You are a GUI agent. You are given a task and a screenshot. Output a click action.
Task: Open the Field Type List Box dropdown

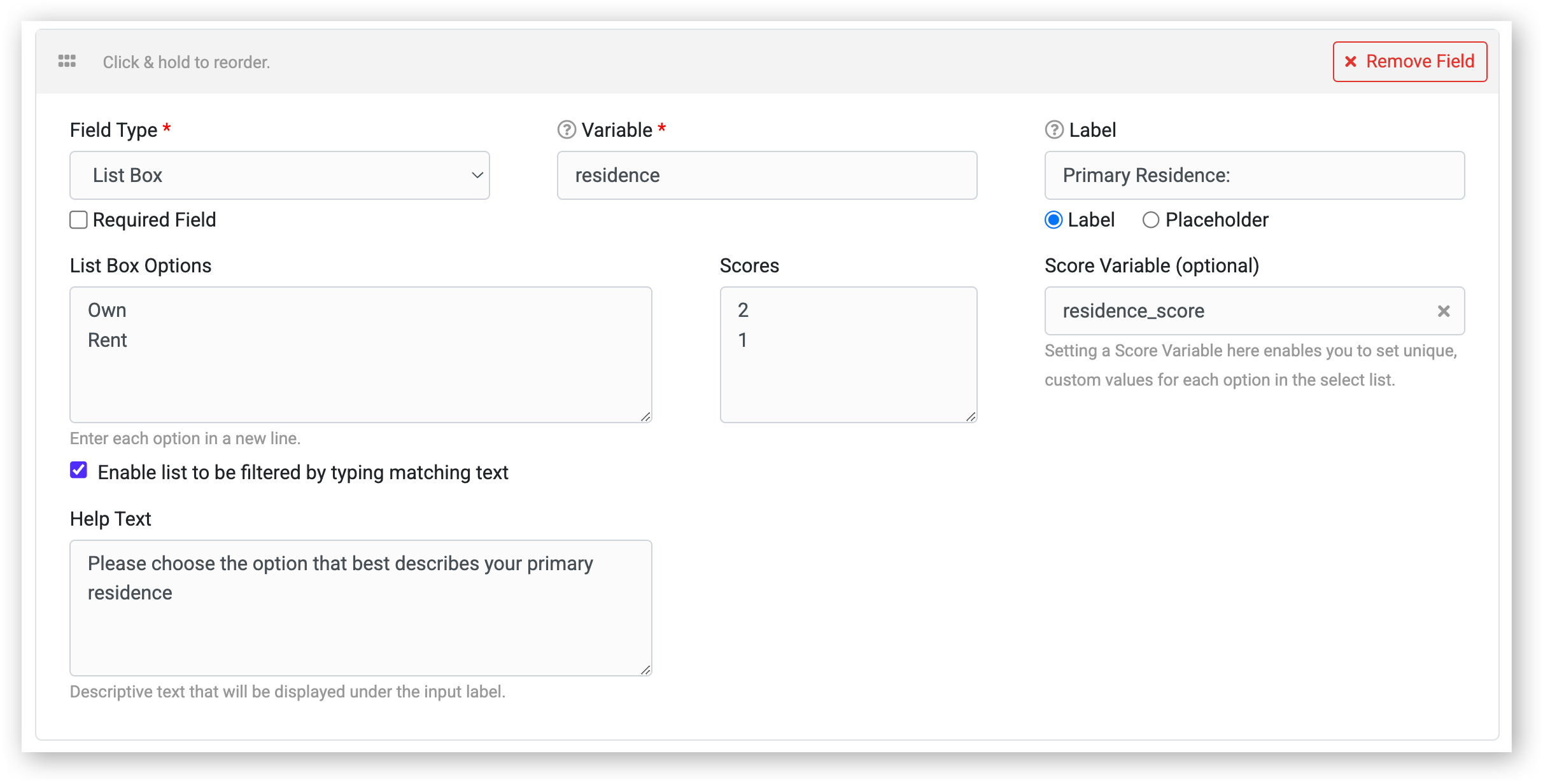click(279, 175)
